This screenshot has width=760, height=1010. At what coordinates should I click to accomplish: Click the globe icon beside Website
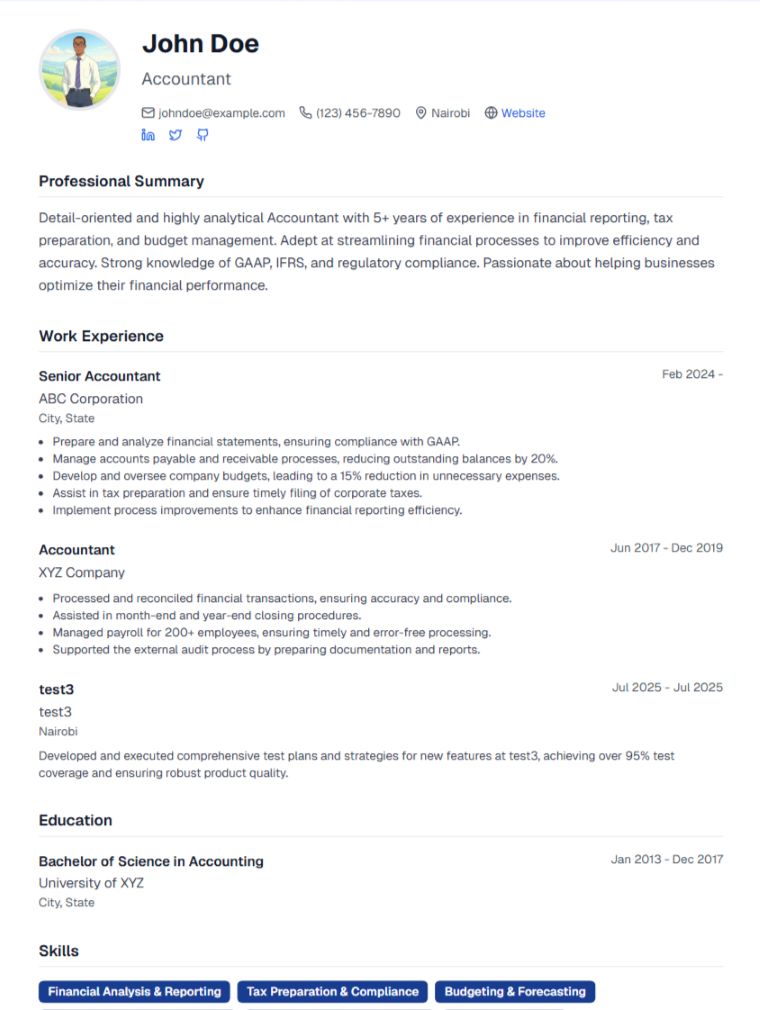490,113
